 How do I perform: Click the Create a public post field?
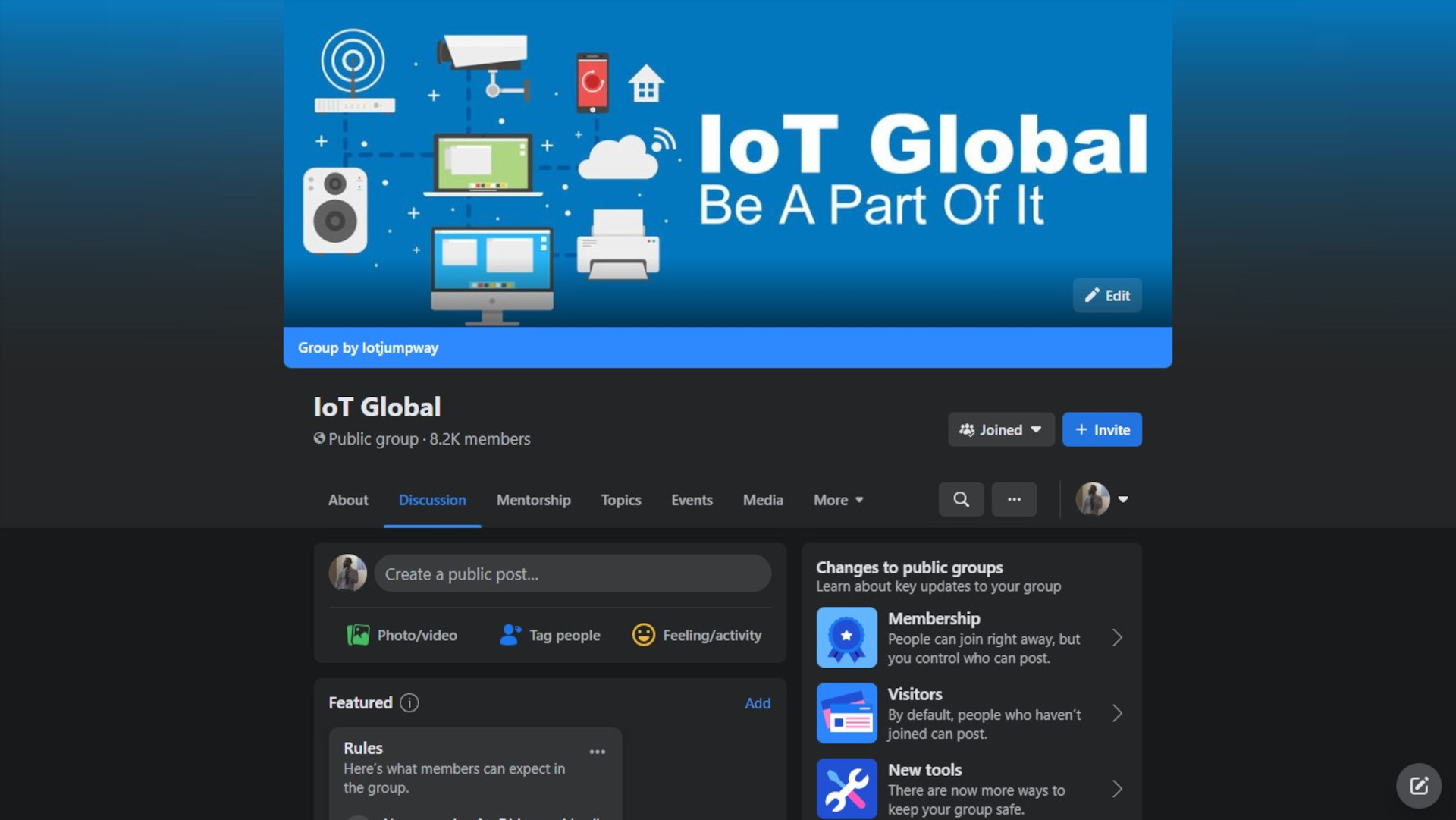[x=573, y=573]
